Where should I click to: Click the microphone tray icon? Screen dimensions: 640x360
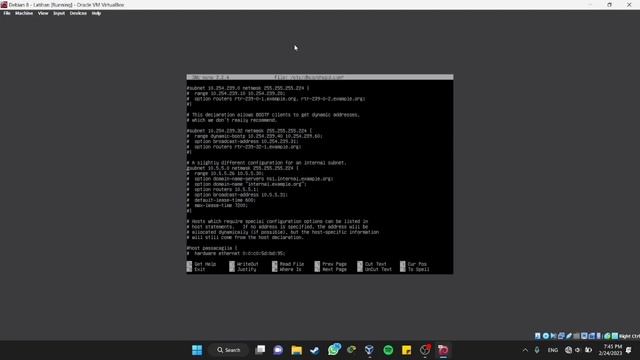coord(537,350)
